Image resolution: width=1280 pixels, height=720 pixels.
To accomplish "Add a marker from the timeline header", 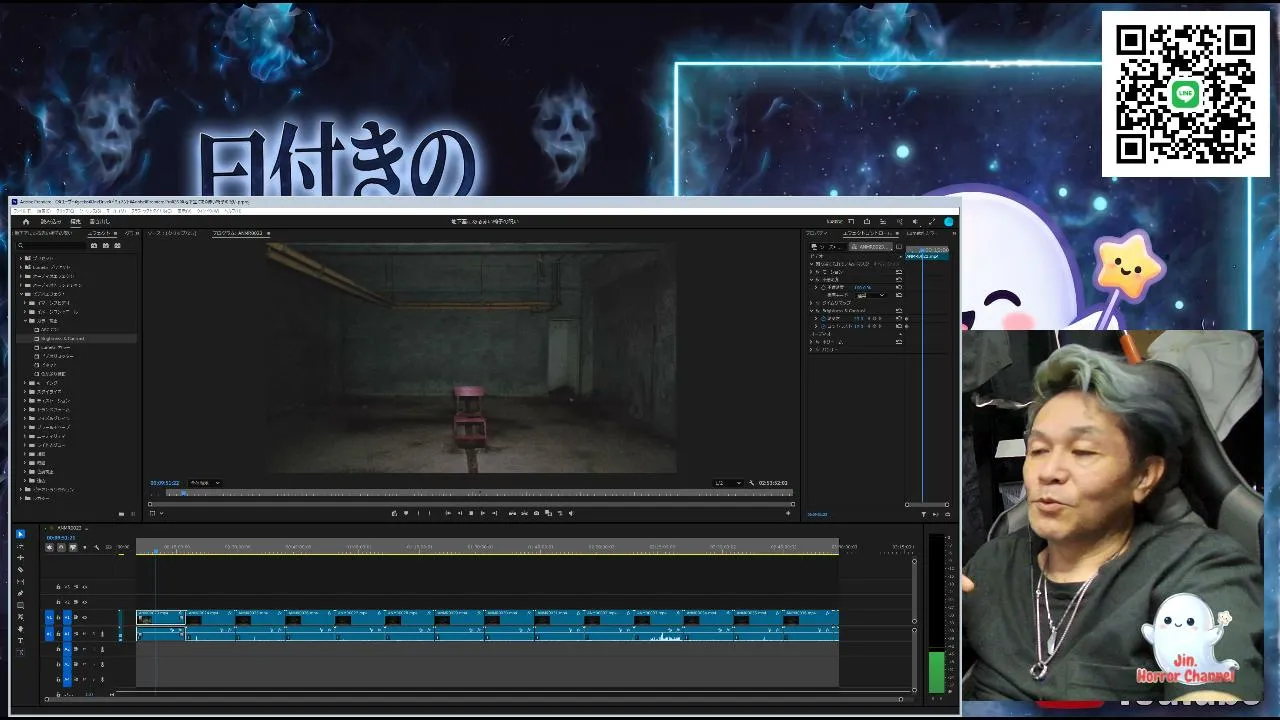I will [x=84, y=547].
